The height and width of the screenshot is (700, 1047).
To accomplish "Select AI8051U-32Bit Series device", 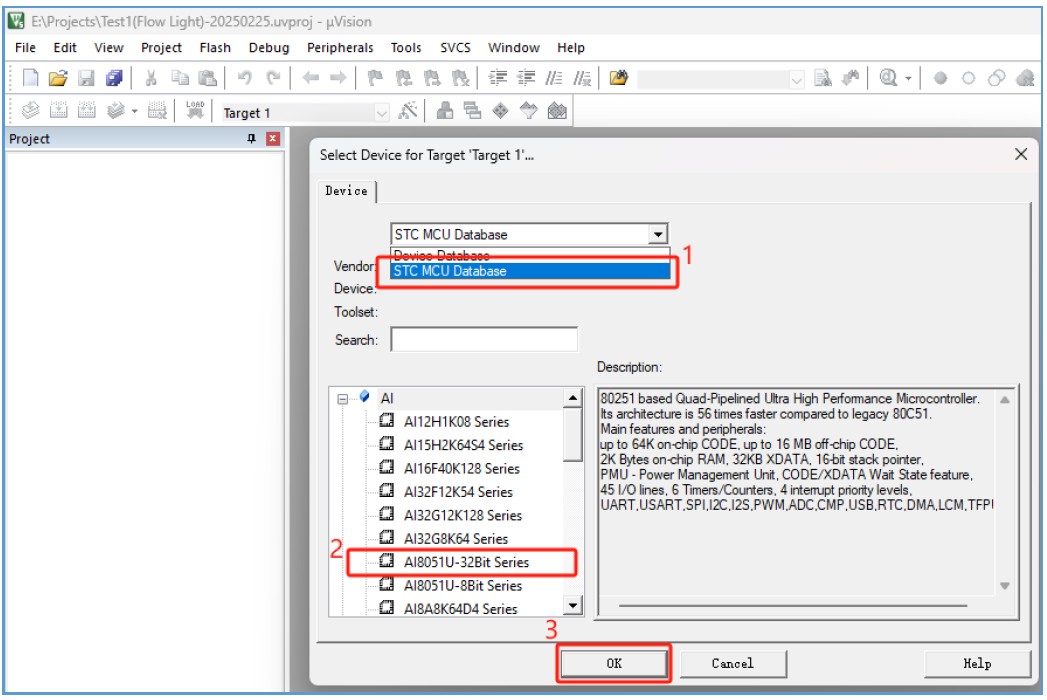I will [x=466, y=562].
